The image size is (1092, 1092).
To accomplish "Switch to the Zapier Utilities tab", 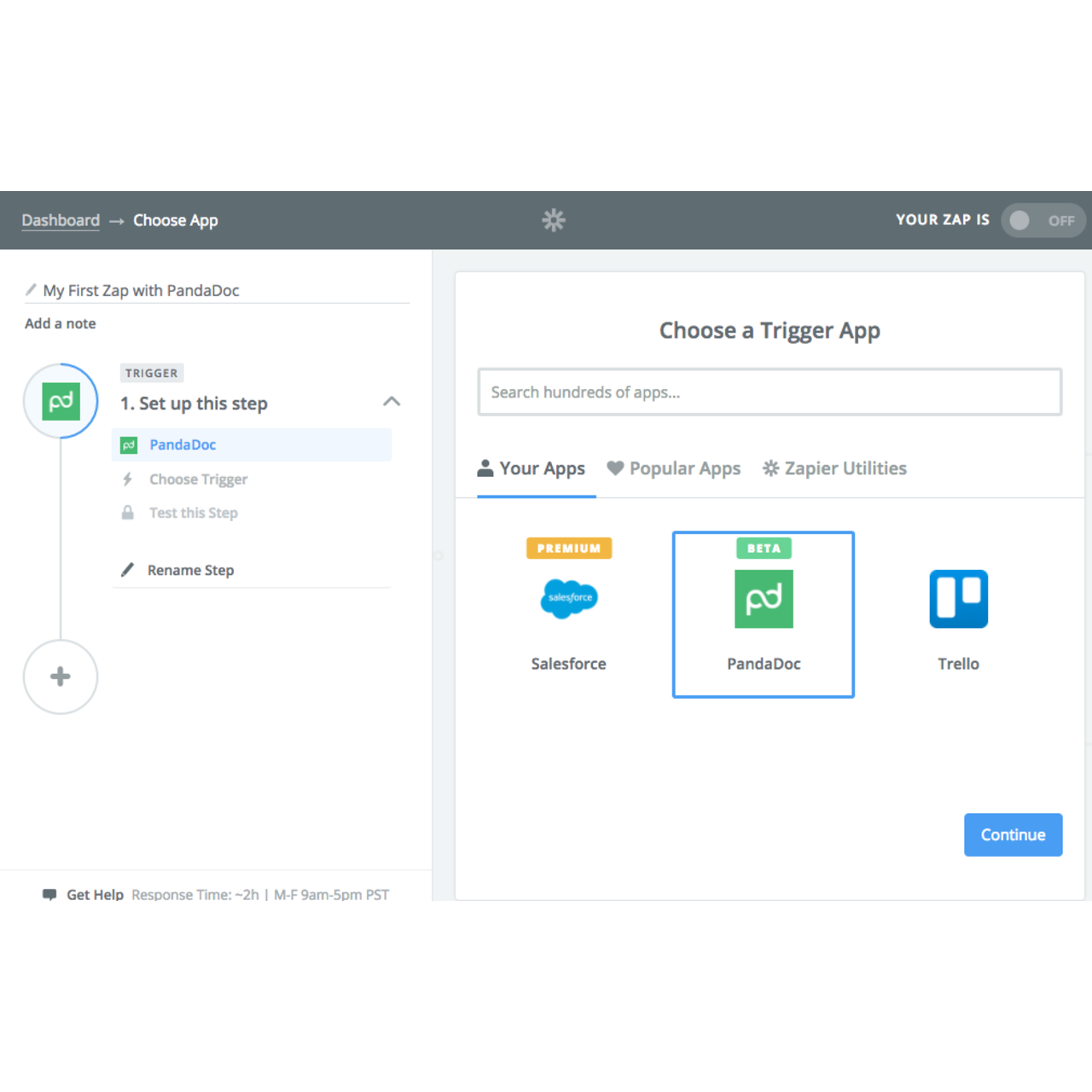I will (x=834, y=468).
